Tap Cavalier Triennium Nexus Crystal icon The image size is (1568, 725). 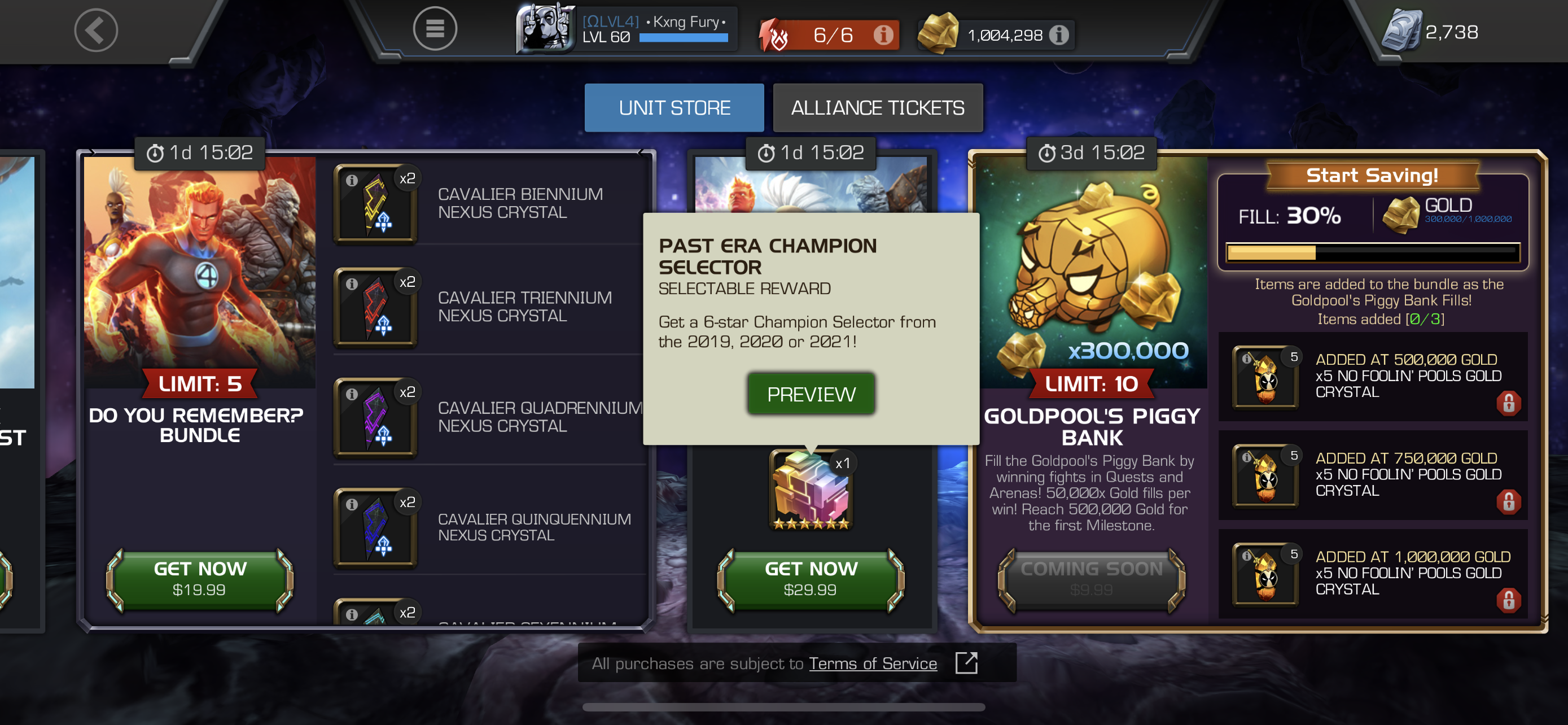[375, 307]
